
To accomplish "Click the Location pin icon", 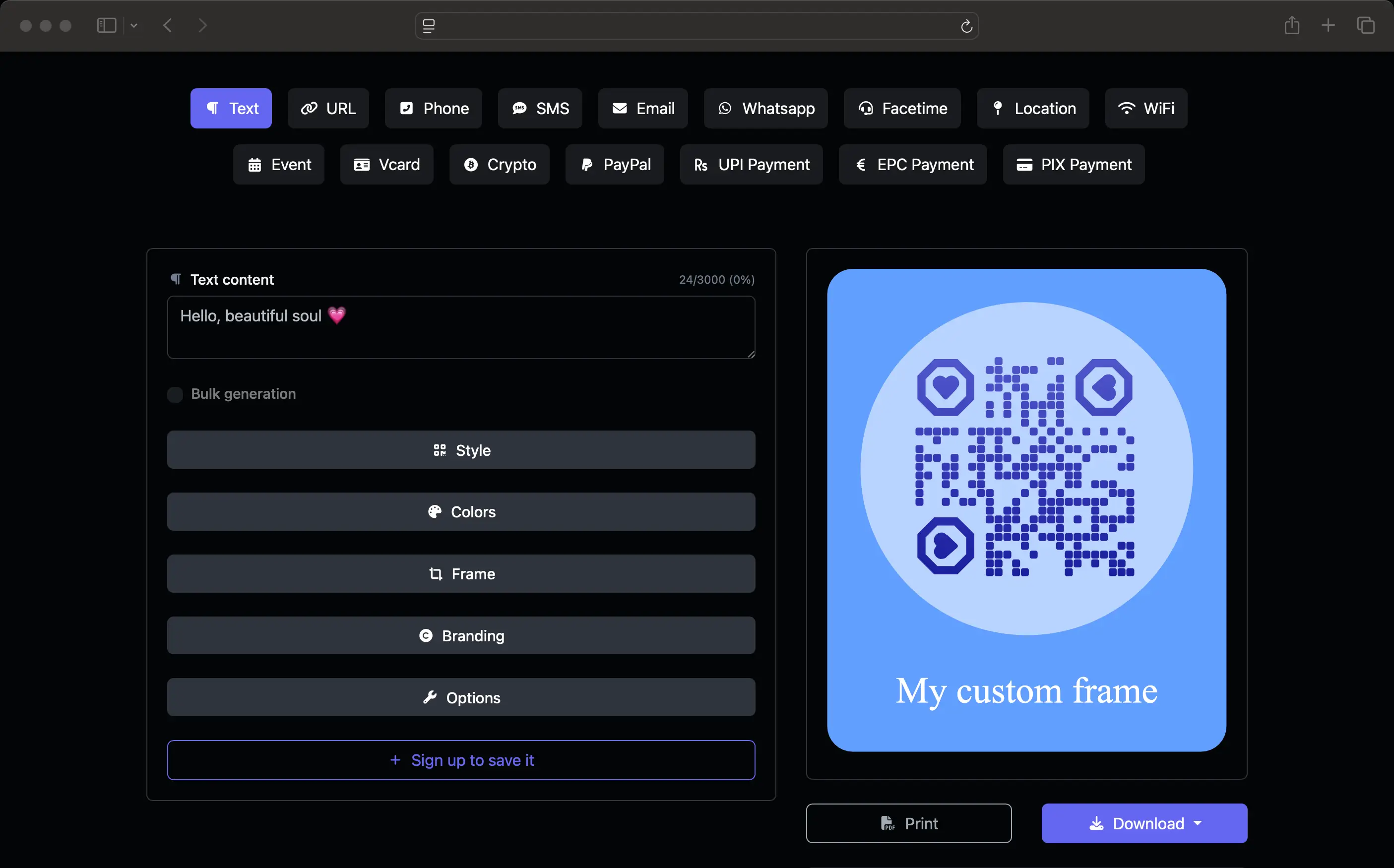I will point(998,108).
